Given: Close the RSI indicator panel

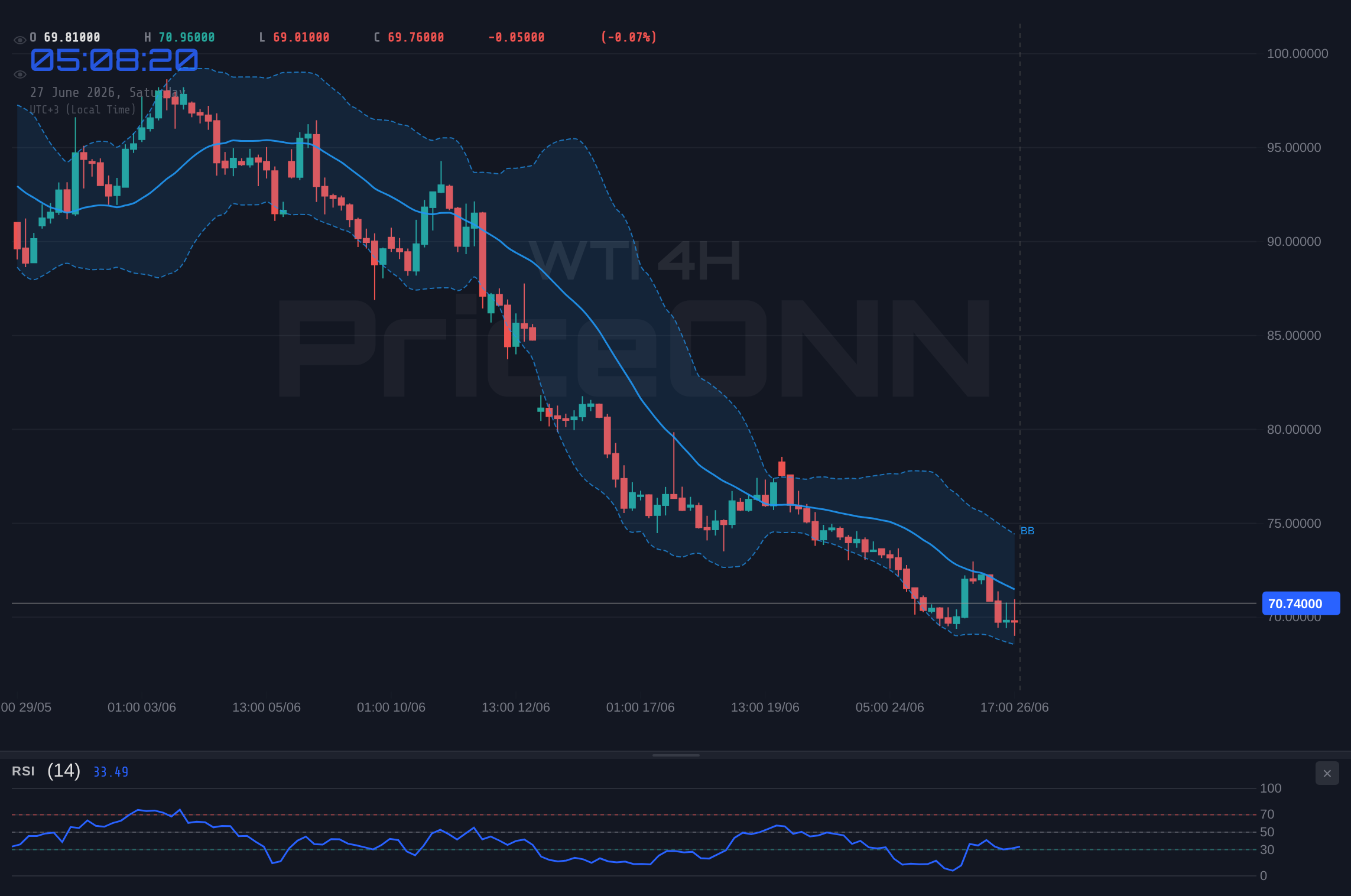Looking at the screenshot, I should point(1327,773).
